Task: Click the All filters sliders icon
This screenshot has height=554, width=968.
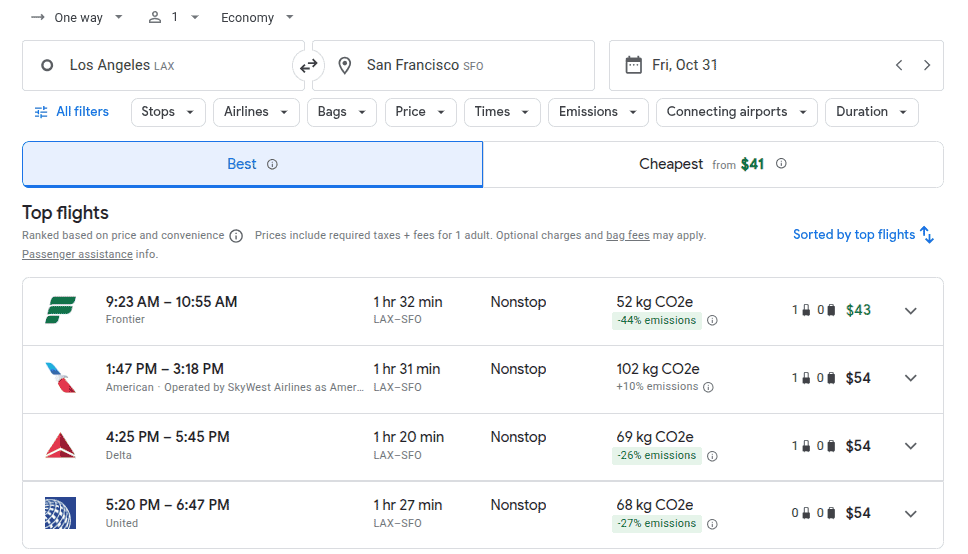Action: click(41, 112)
